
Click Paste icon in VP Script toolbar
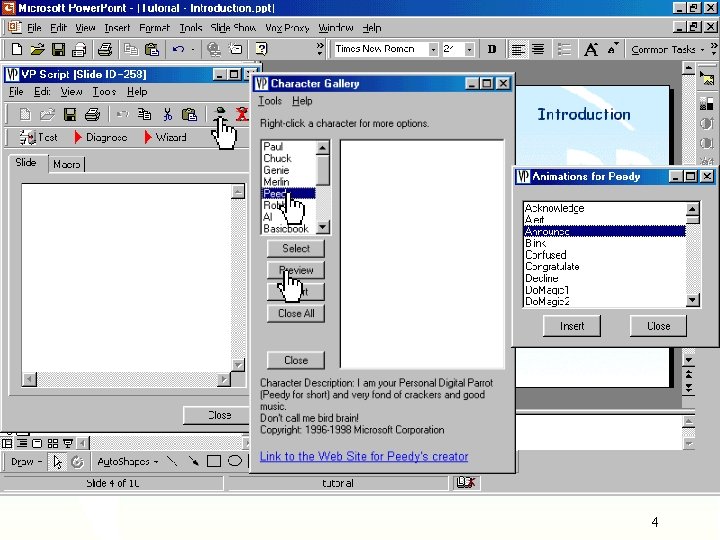pos(189,114)
